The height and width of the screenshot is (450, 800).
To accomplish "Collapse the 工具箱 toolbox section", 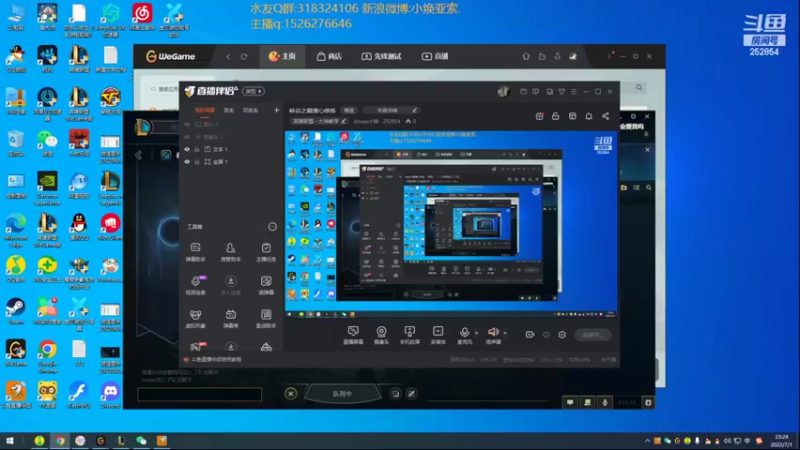I will tap(272, 227).
